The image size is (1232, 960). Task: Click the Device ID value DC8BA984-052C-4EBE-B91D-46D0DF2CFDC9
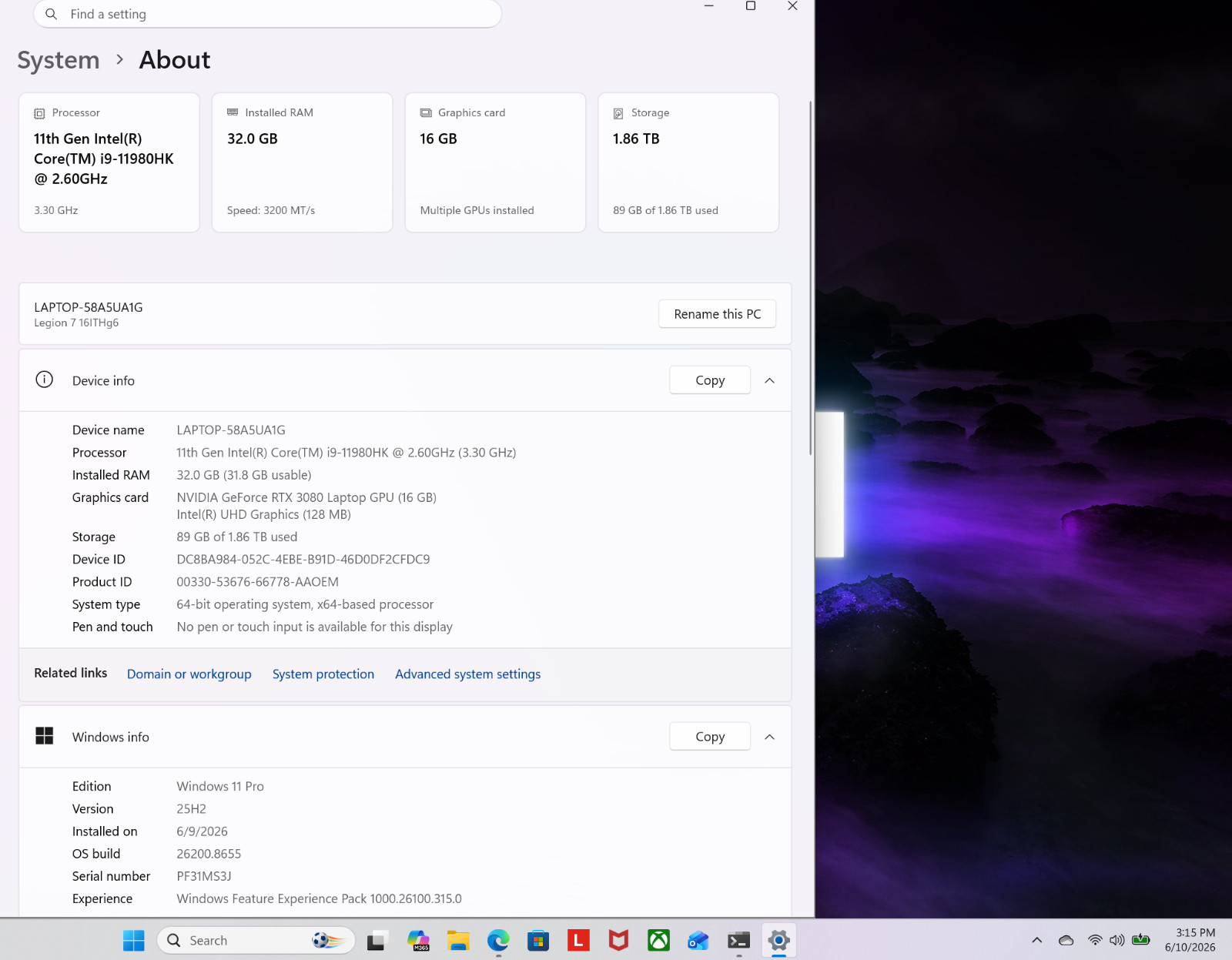303,559
